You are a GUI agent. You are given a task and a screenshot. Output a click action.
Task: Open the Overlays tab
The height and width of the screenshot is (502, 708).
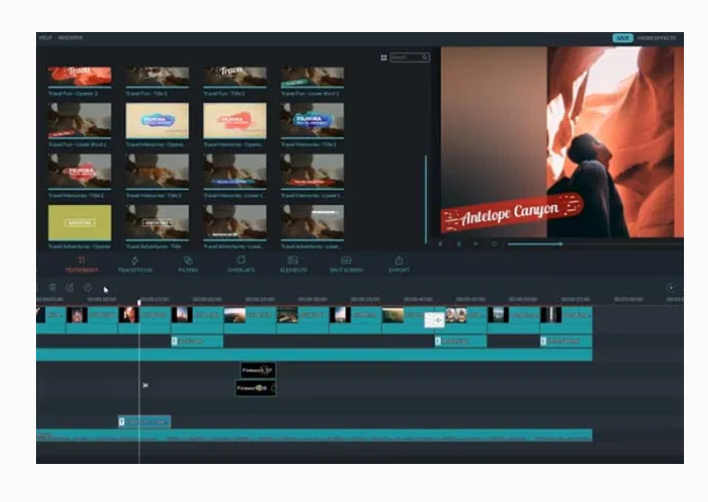(241, 265)
